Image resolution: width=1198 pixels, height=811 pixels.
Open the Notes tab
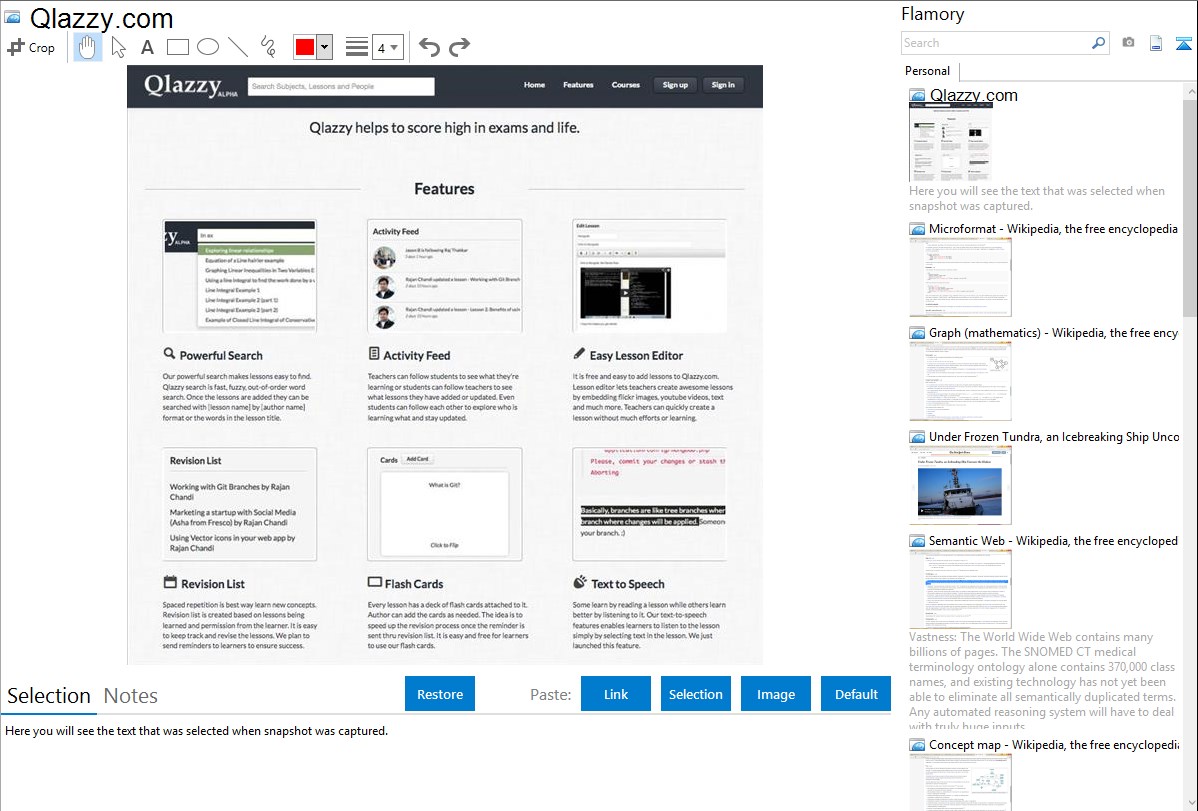pyautogui.click(x=131, y=696)
